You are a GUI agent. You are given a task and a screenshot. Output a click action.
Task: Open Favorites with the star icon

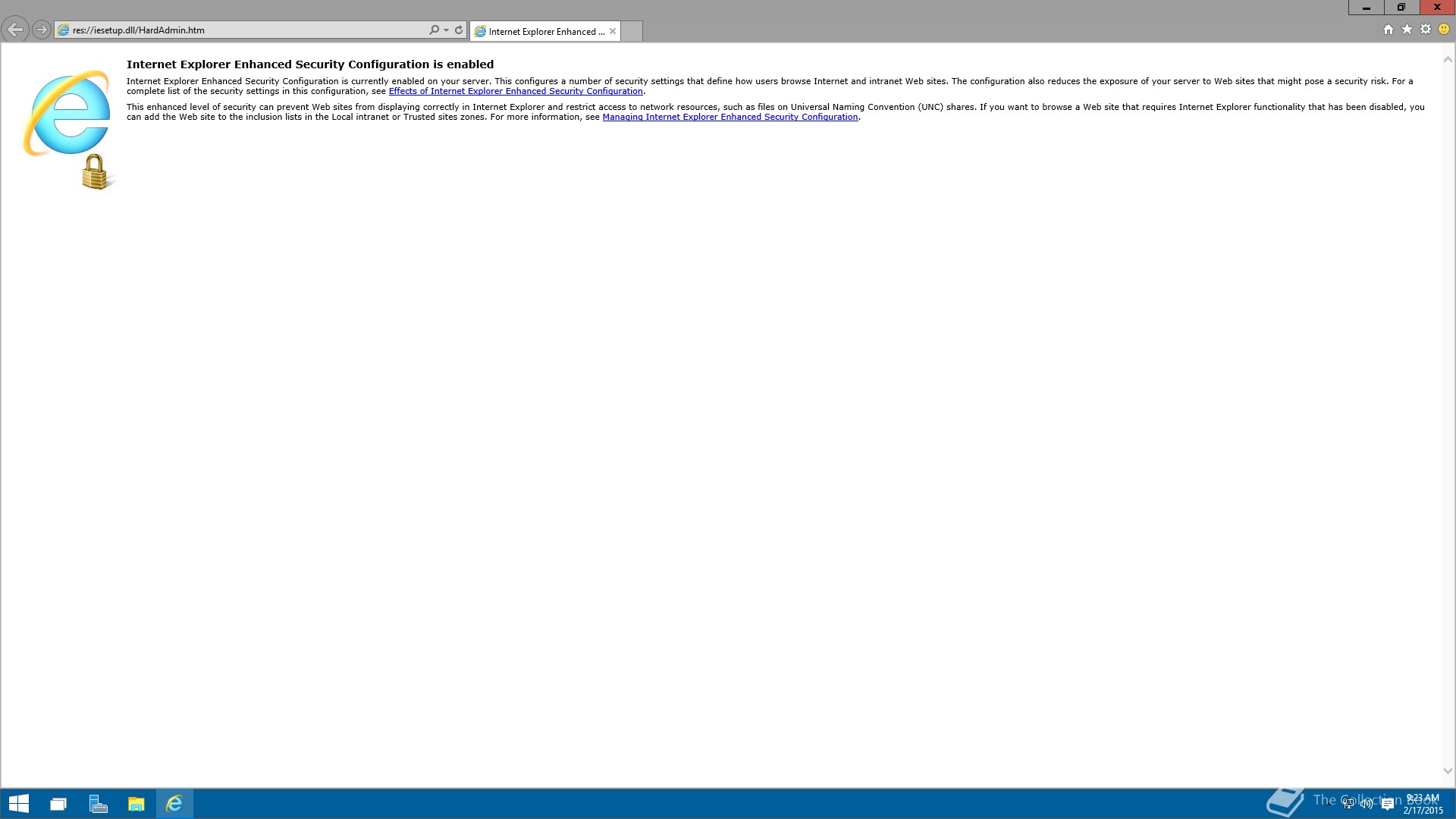click(1407, 30)
